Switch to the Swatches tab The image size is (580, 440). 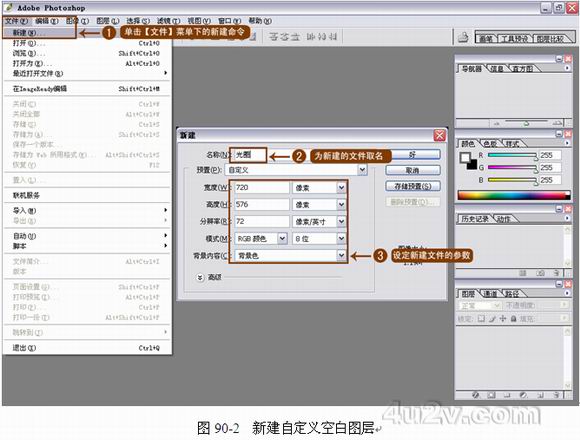[490, 143]
